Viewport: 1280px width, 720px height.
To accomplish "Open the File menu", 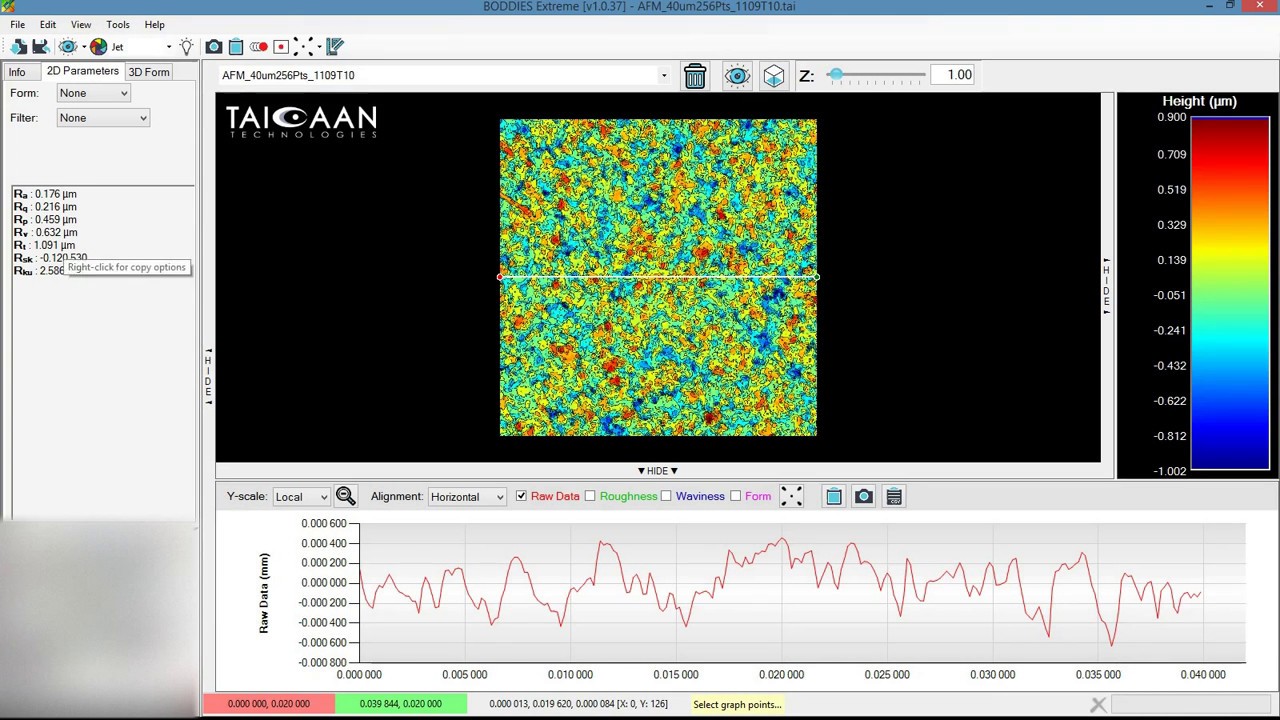I will point(18,24).
